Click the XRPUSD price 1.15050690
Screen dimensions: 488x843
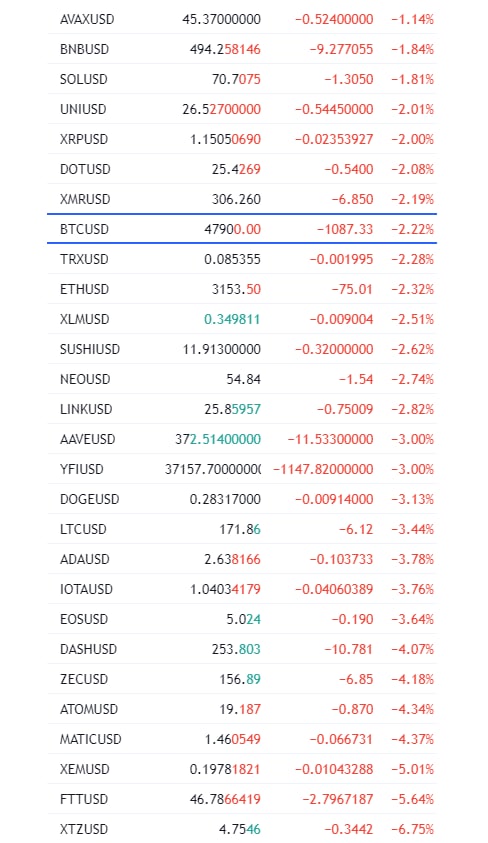(x=225, y=139)
